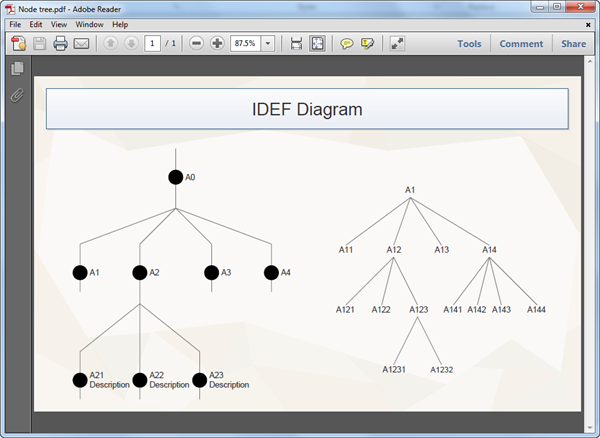Add a sticky note comment
This screenshot has height=438, width=600.
coord(347,44)
